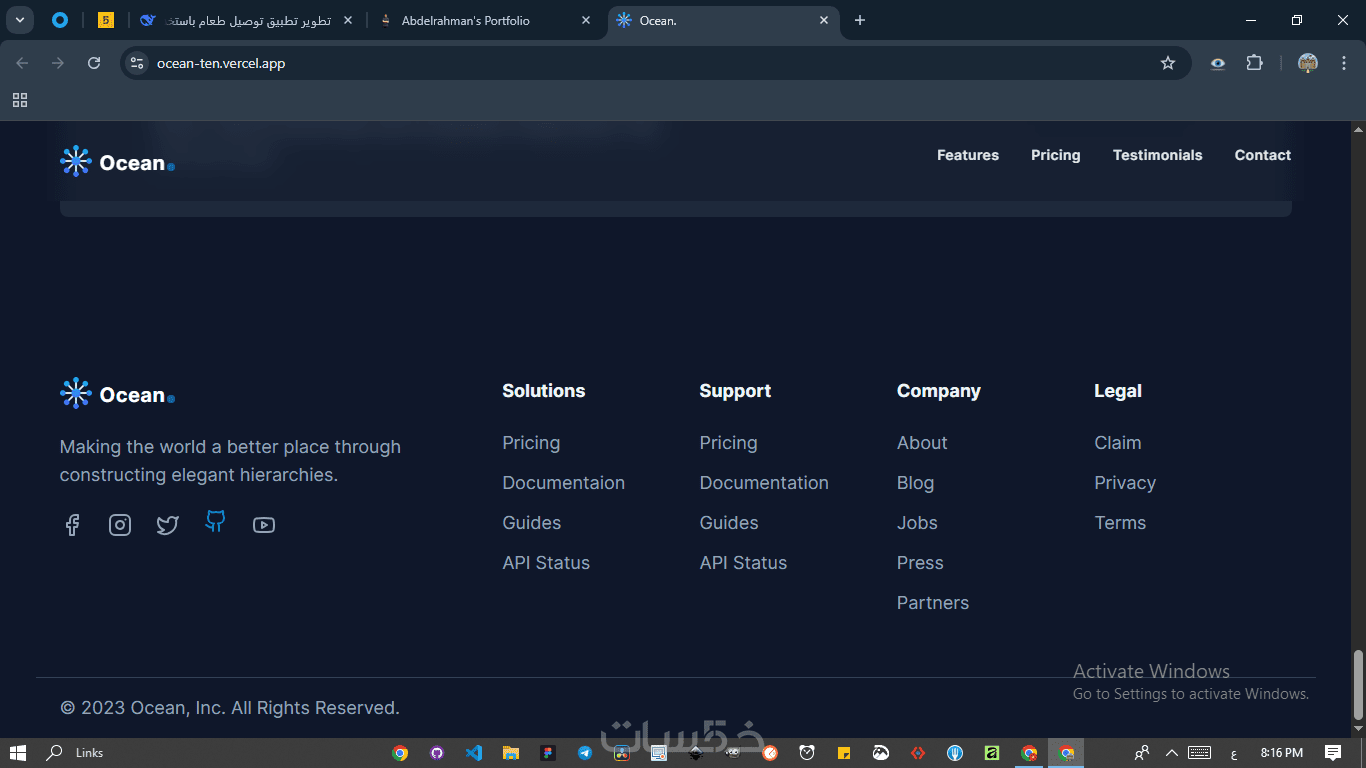
Task: Open File Explorer from the taskbar
Action: [x=510, y=753]
